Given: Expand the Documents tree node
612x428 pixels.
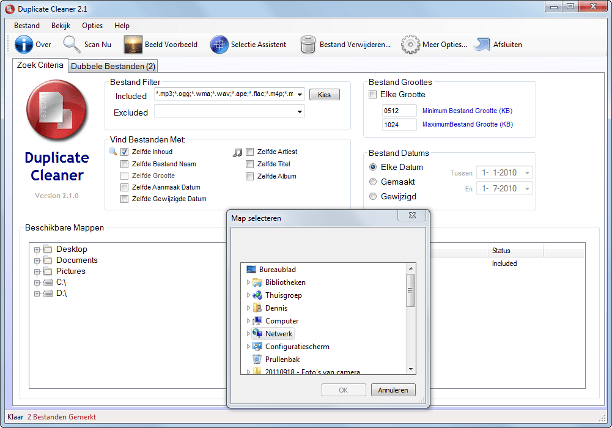Looking at the screenshot, I should pyautogui.click(x=37, y=261).
